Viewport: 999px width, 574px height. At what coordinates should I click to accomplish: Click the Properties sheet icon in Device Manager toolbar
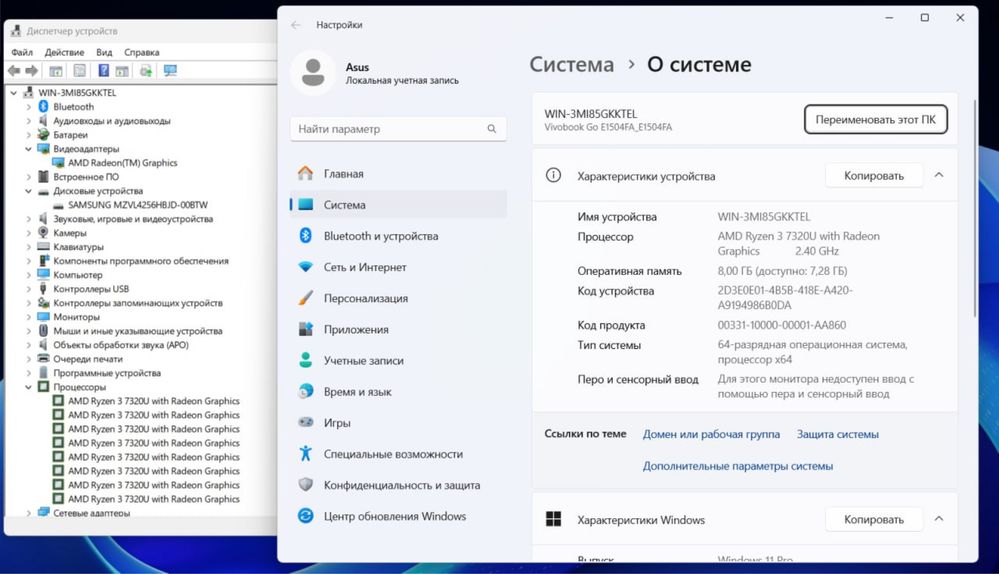(80, 71)
